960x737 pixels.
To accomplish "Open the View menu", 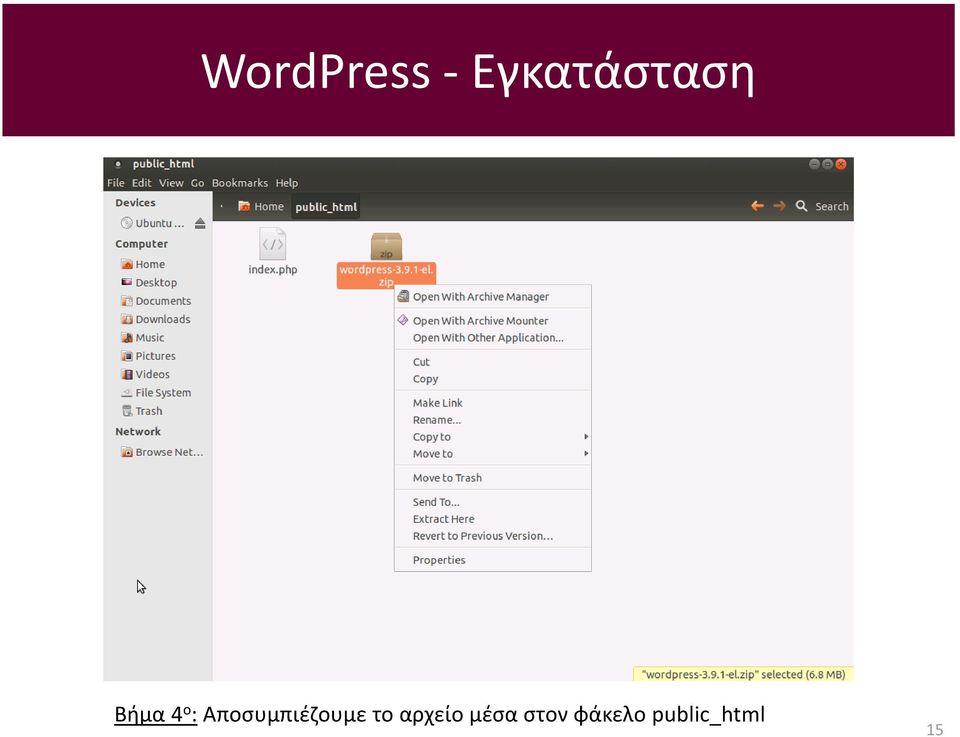I will (x=171, y=183).
